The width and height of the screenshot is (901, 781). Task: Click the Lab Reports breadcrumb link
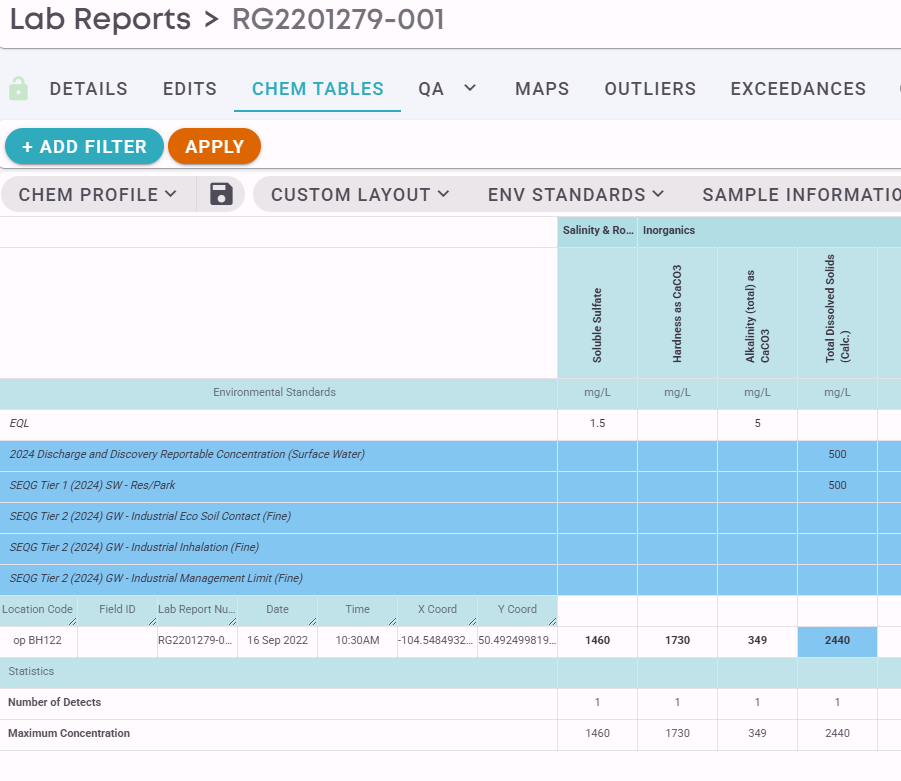tap(100, 19)
